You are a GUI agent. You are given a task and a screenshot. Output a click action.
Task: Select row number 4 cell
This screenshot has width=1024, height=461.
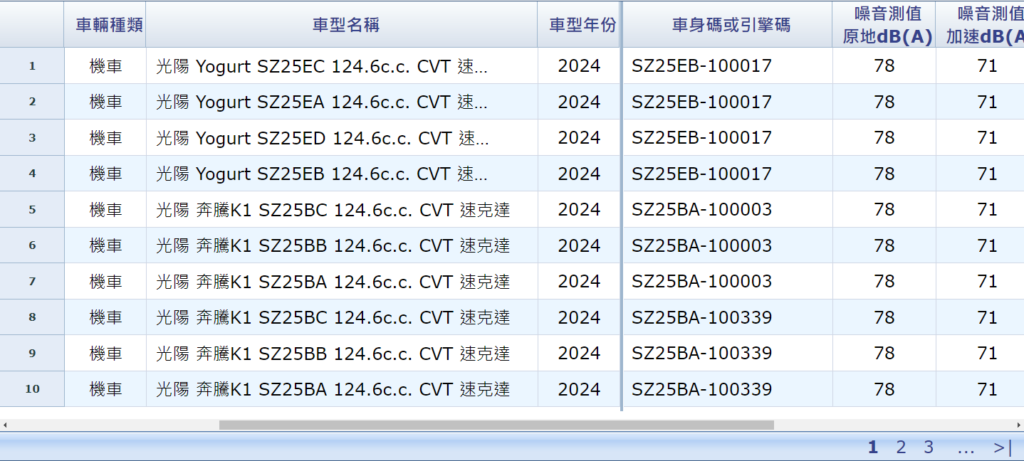click(x=32, y=174)
